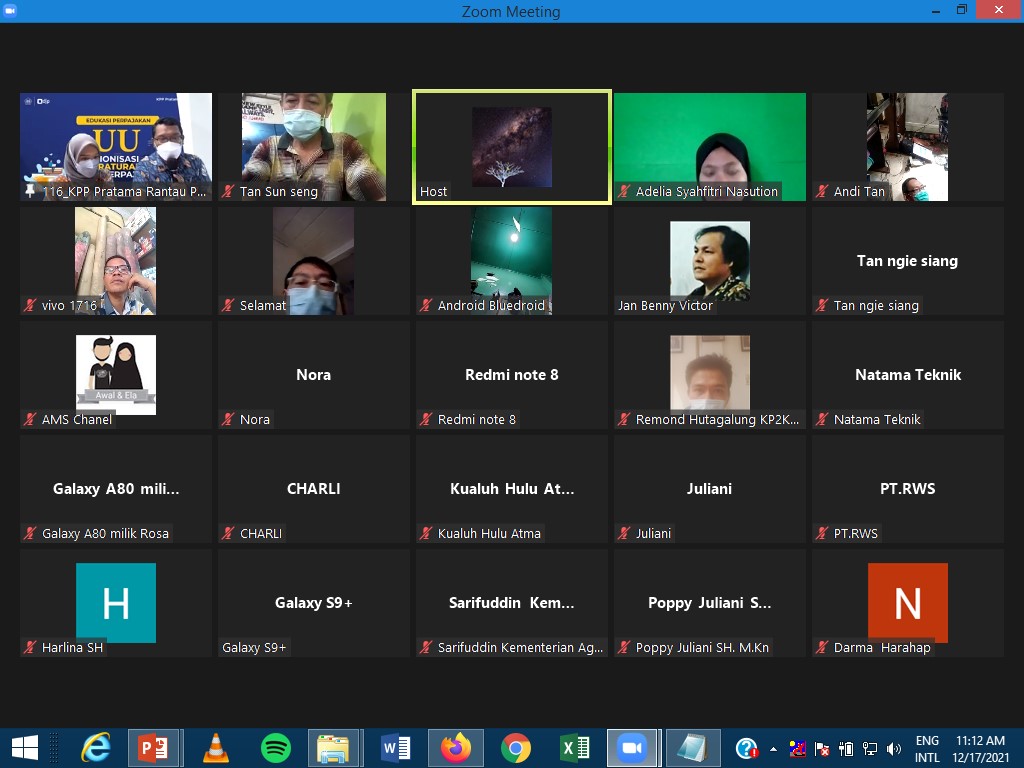
Task: Open the Windows Start menu
Action: pos(24,748)
